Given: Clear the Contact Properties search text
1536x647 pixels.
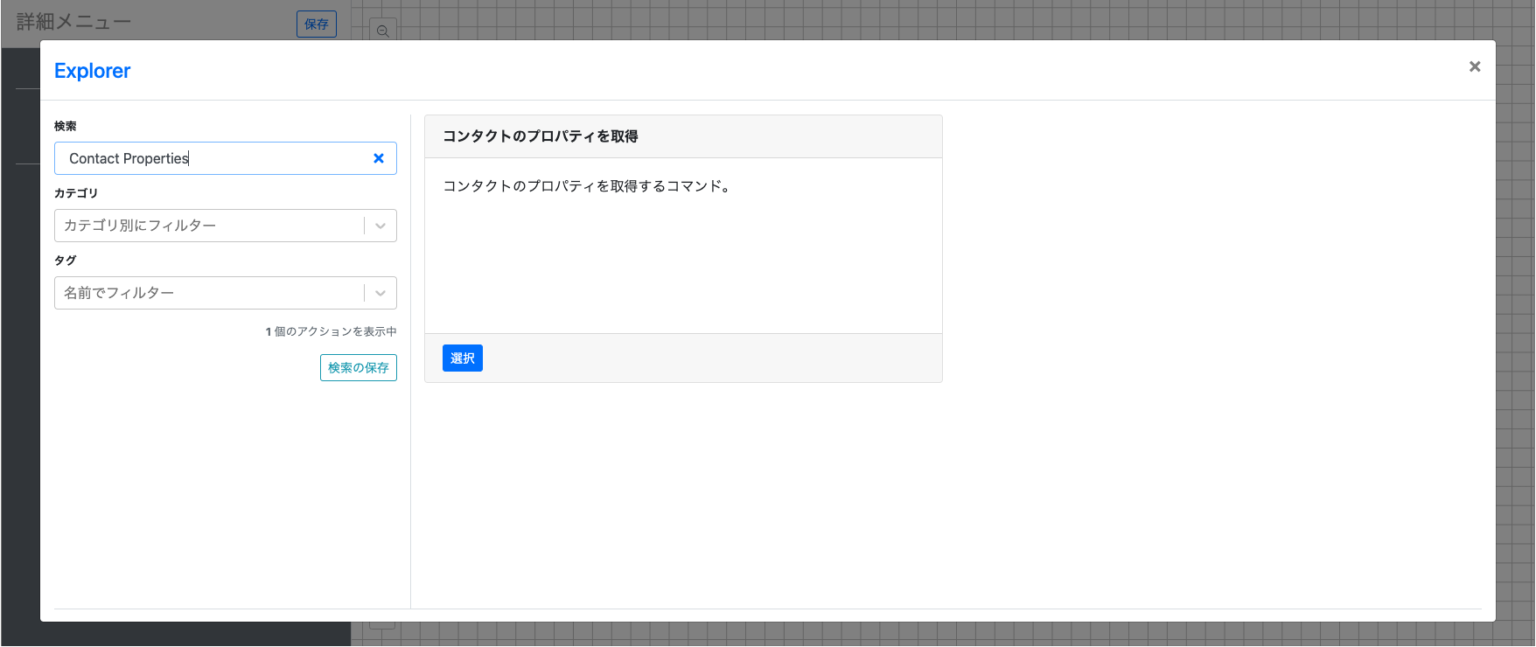Looking at the screenshot, I should click(x=378, y=158).
